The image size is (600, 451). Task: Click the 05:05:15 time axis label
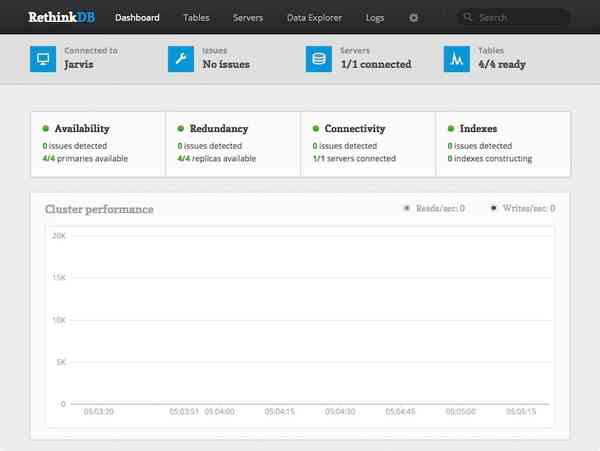pyautogui.click(x=521, y=412)
